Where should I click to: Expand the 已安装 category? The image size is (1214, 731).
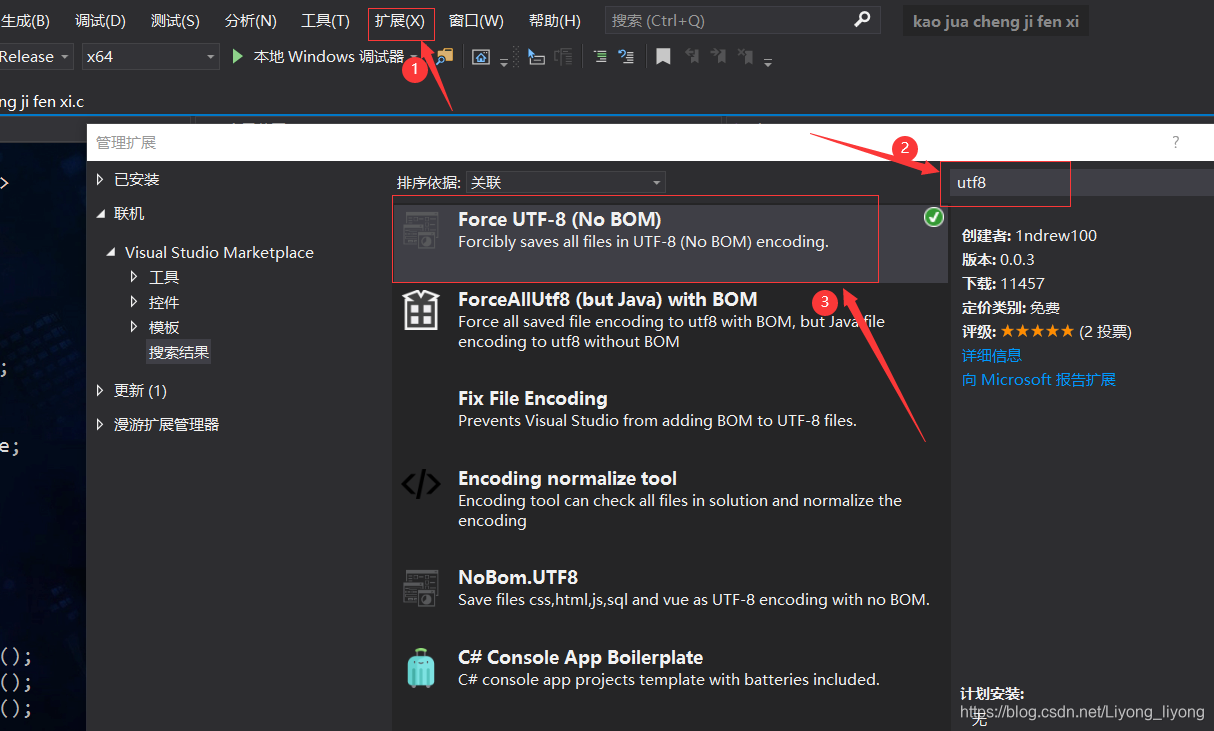(100, 179)
